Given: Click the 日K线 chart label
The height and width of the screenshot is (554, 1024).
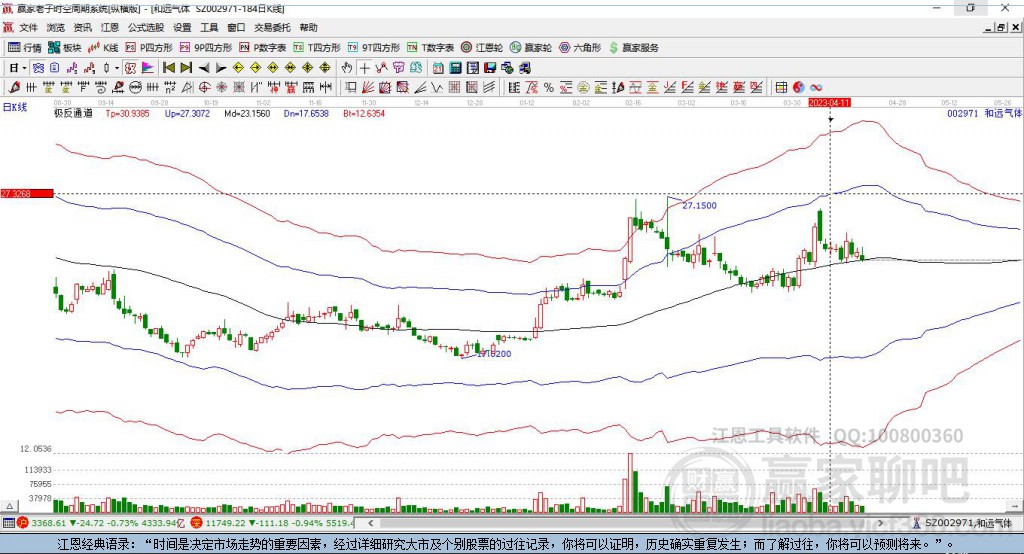Looking at the screenshot, I should [15, 107].
